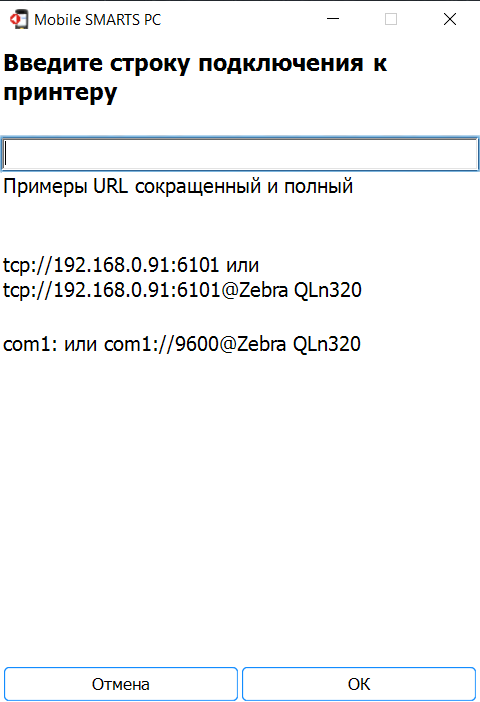This screenshot has height=702, width=480.
Task: Click the full tcp example with @Zebra QLn320
Action: 182,290
